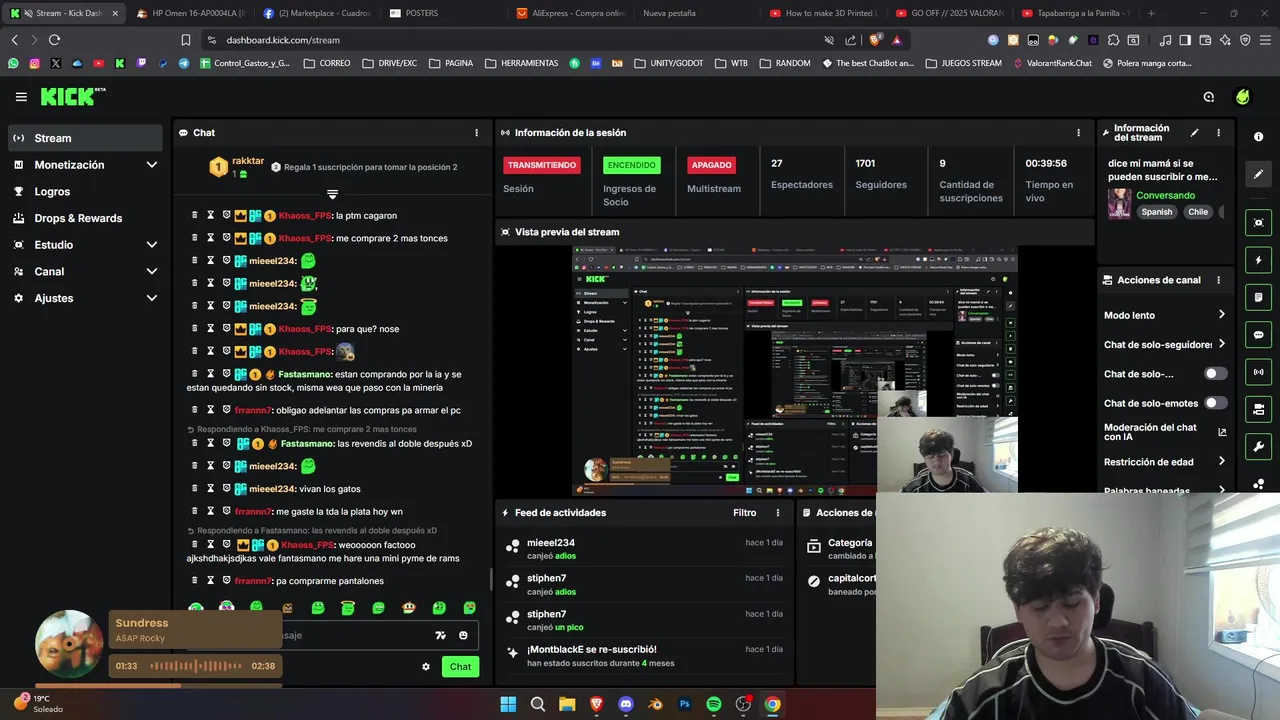Open Restricción de edad options chevron
The image size is (1280, 720).
1222,462
